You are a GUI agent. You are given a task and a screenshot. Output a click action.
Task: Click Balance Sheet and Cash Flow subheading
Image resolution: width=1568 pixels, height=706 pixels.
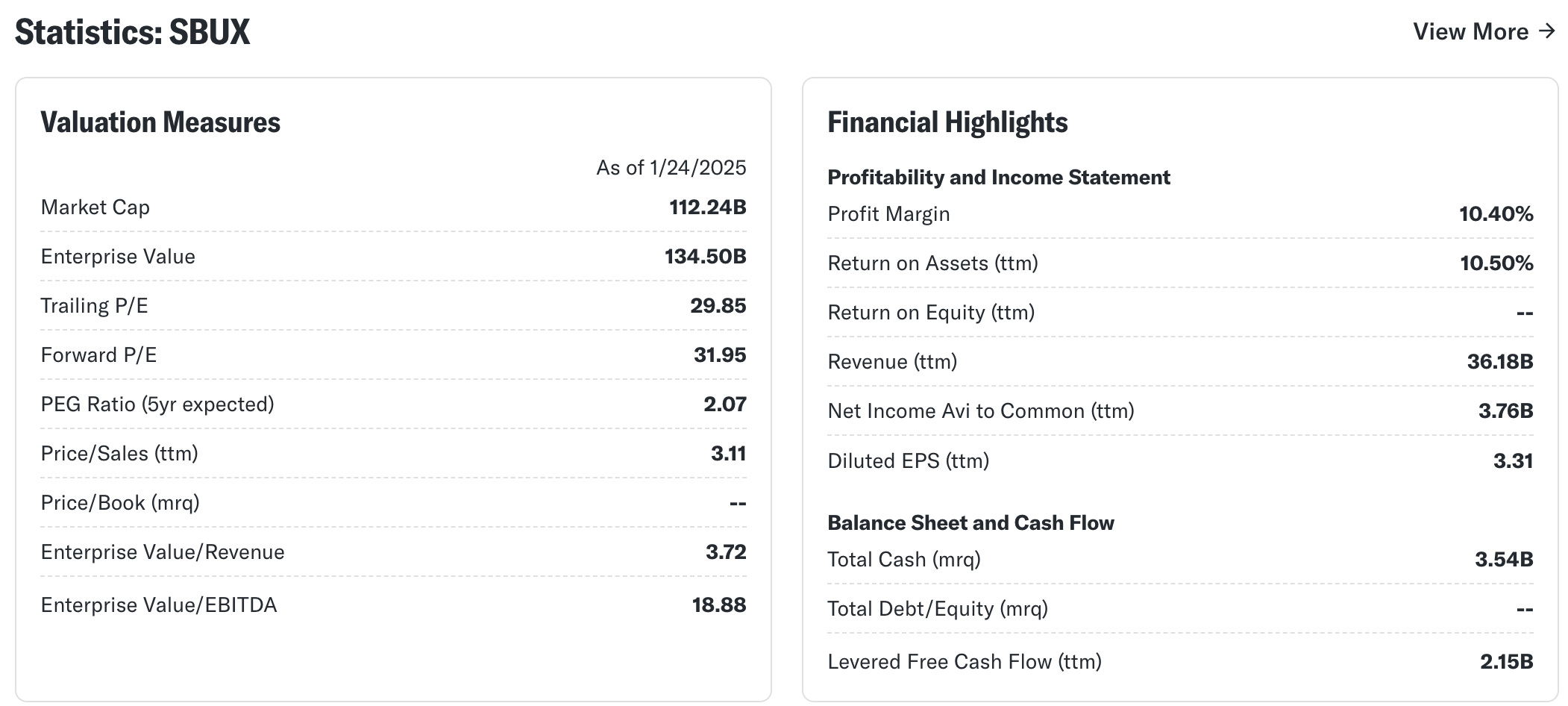pyautogui.click(x=970, y=523)
